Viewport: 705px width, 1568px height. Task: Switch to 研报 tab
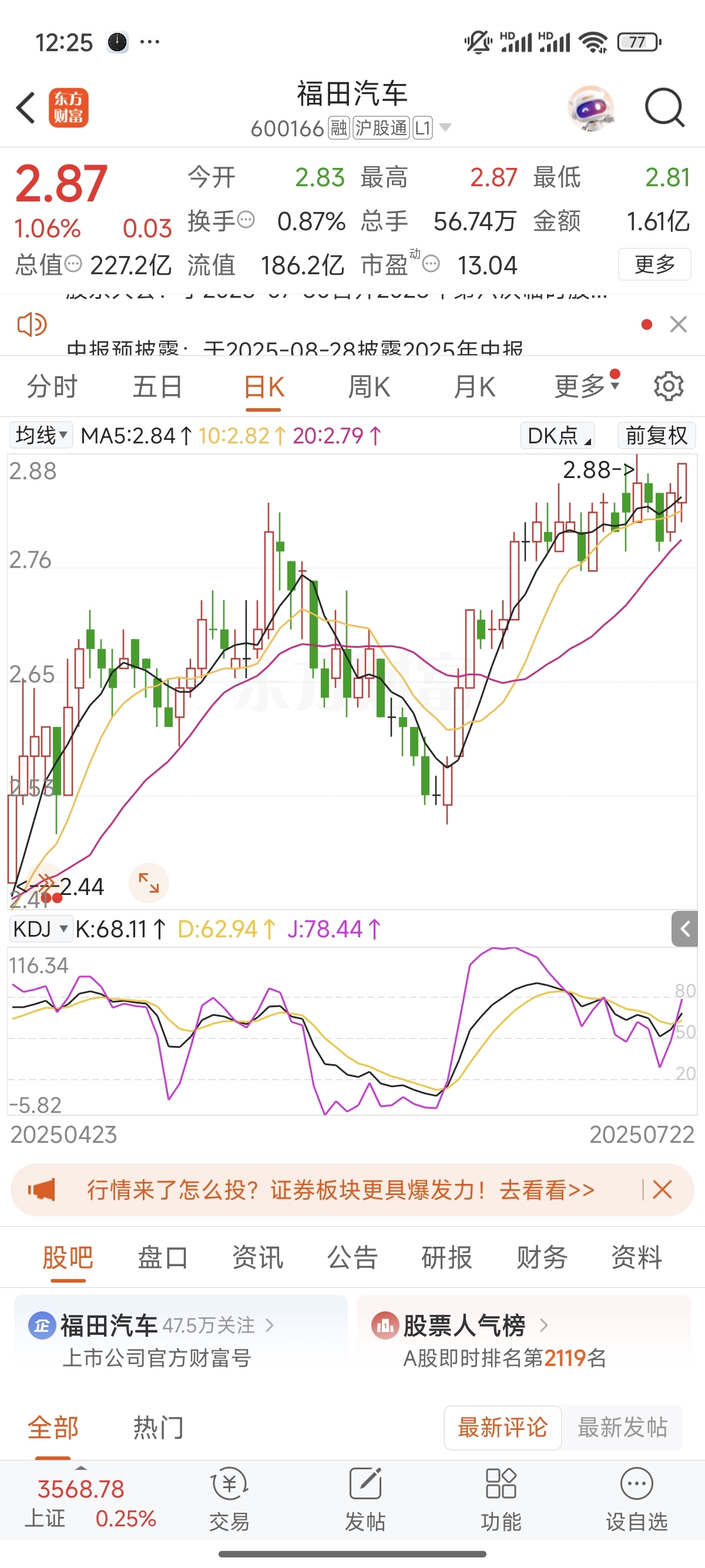coord(447,1257)
